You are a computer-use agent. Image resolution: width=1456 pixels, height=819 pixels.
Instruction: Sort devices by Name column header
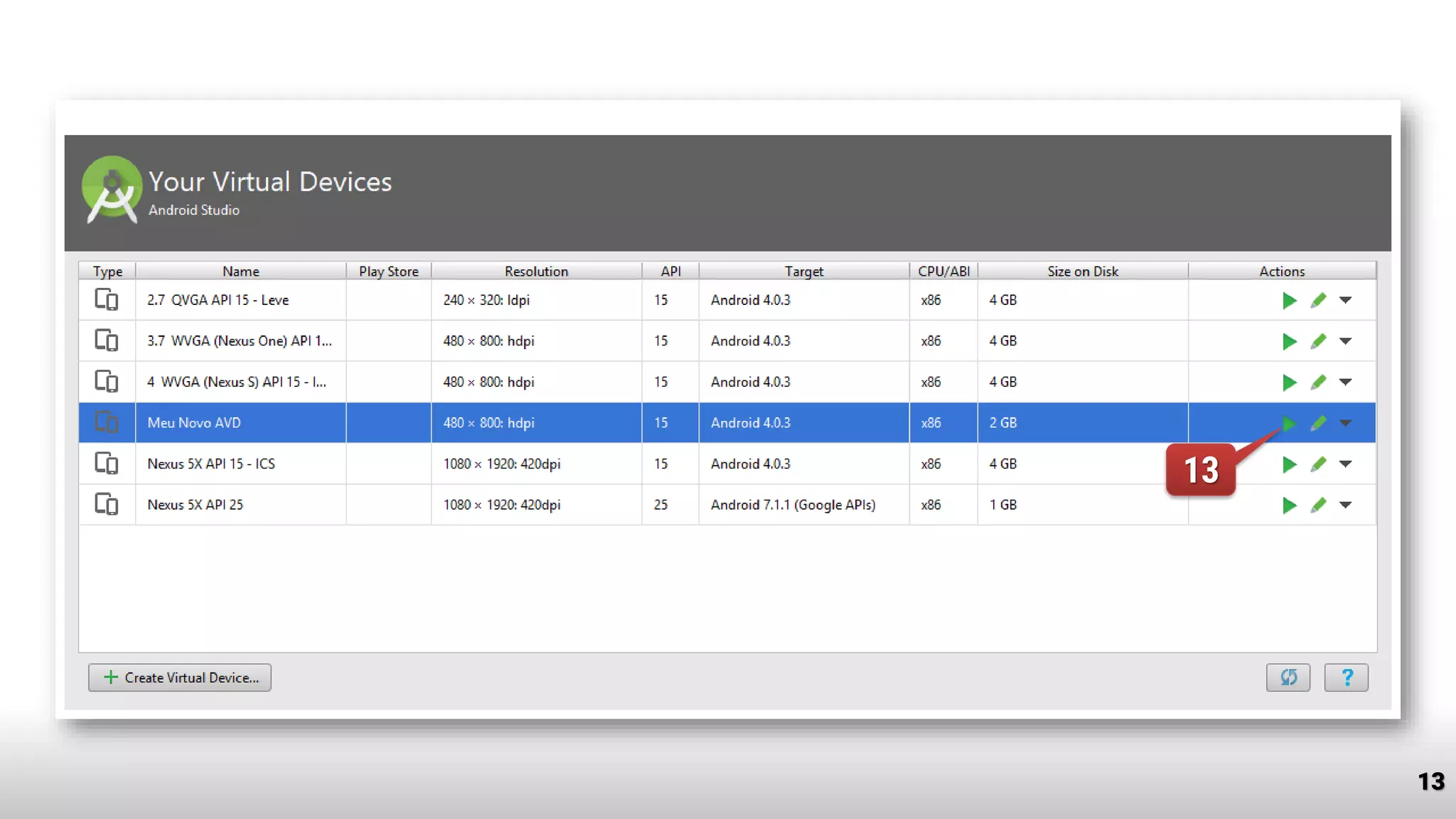[x=240, y=272]
